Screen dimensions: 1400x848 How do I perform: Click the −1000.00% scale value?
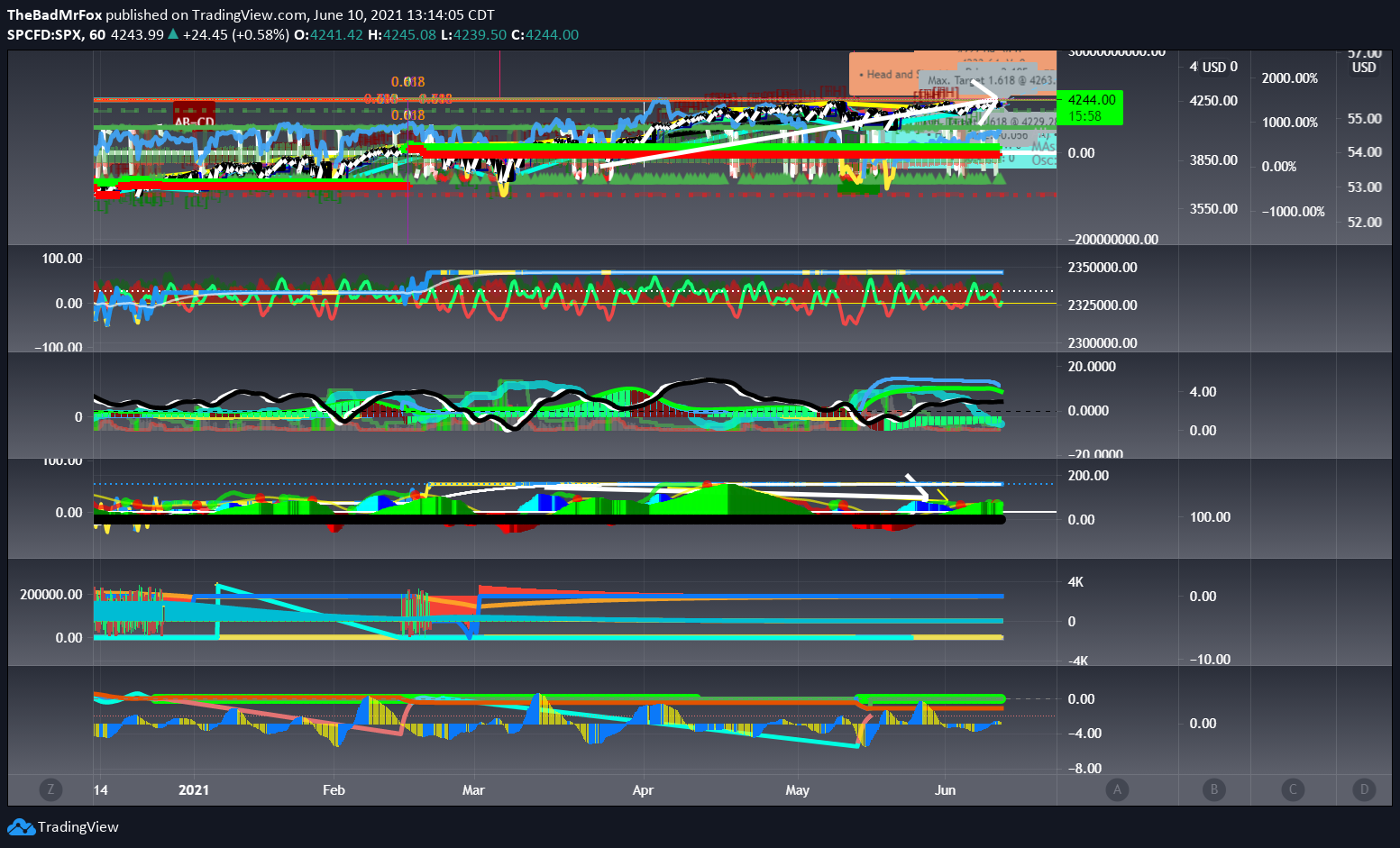click(1294, 211)
